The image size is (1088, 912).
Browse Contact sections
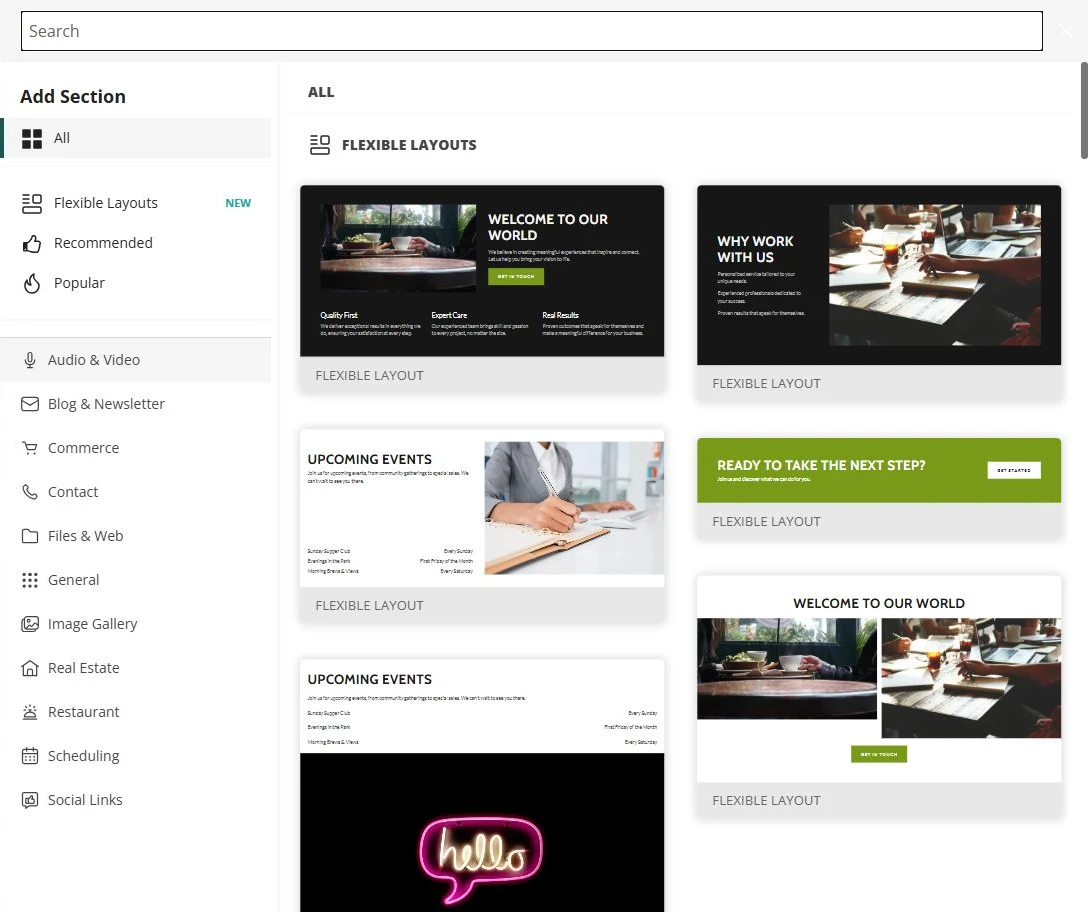click(x=136, y=492)
